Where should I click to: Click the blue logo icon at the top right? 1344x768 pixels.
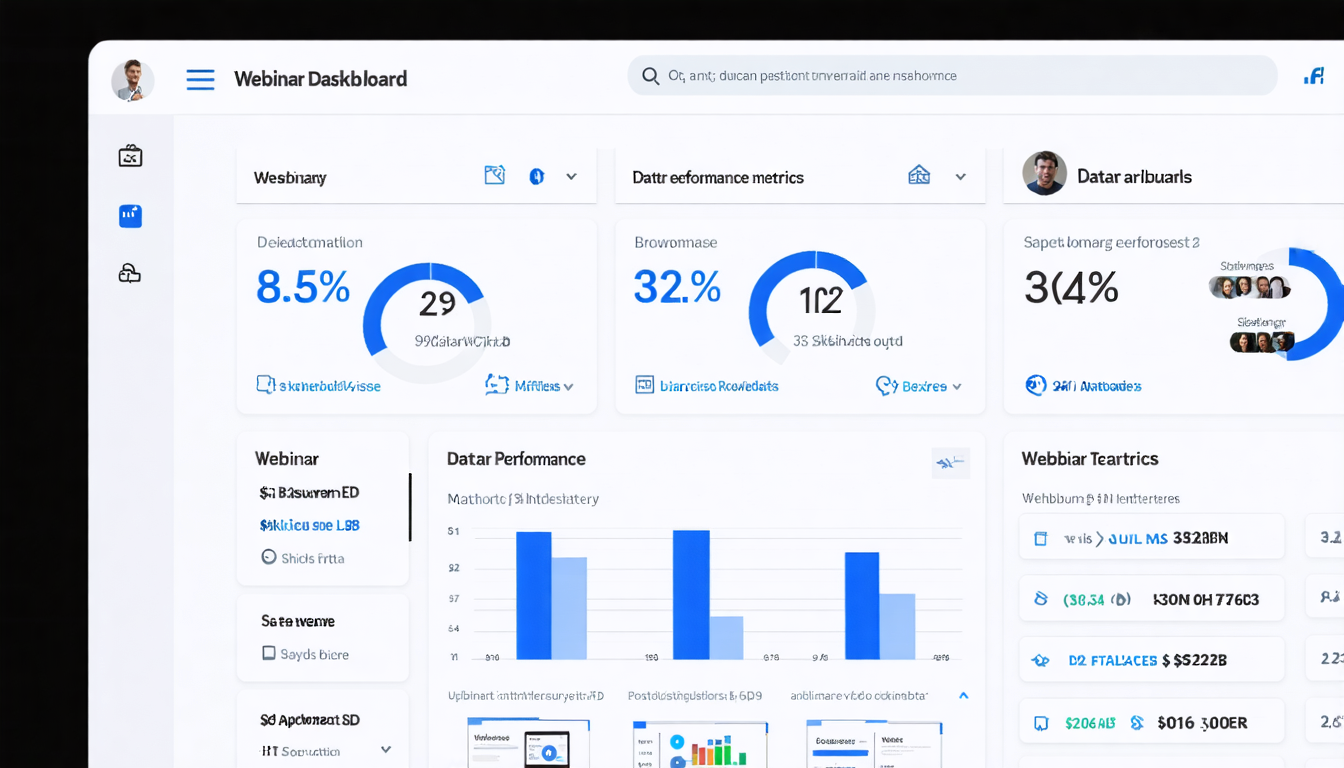pyautogui.click(x=1314, y=76)
